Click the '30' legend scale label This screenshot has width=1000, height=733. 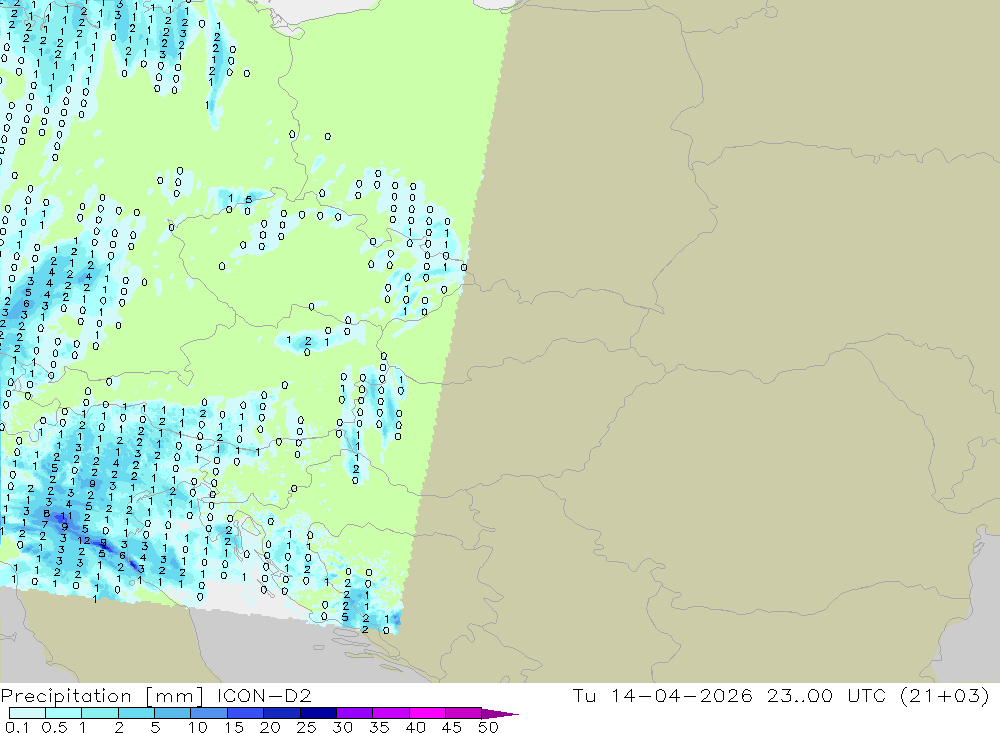click(342, 727)
